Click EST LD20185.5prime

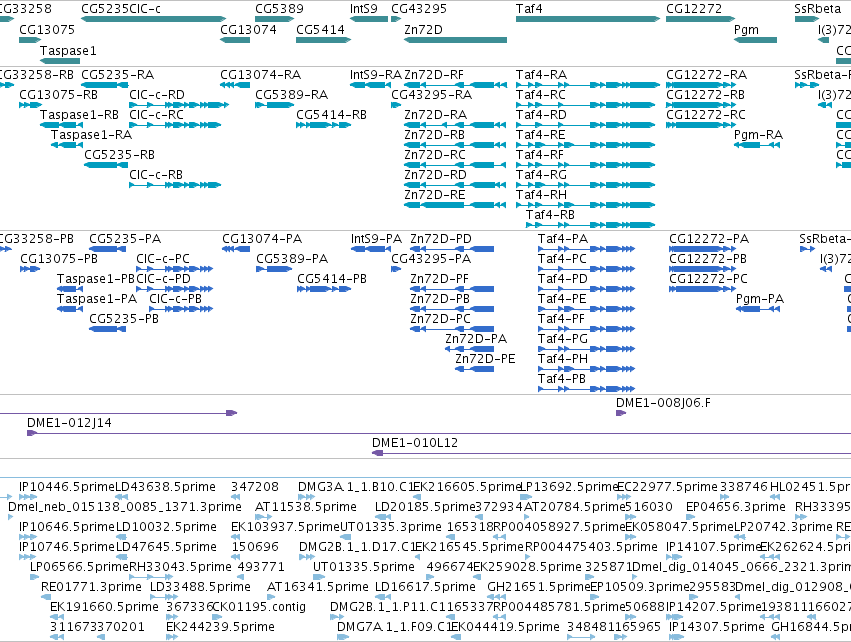click(x=384, y=517)
